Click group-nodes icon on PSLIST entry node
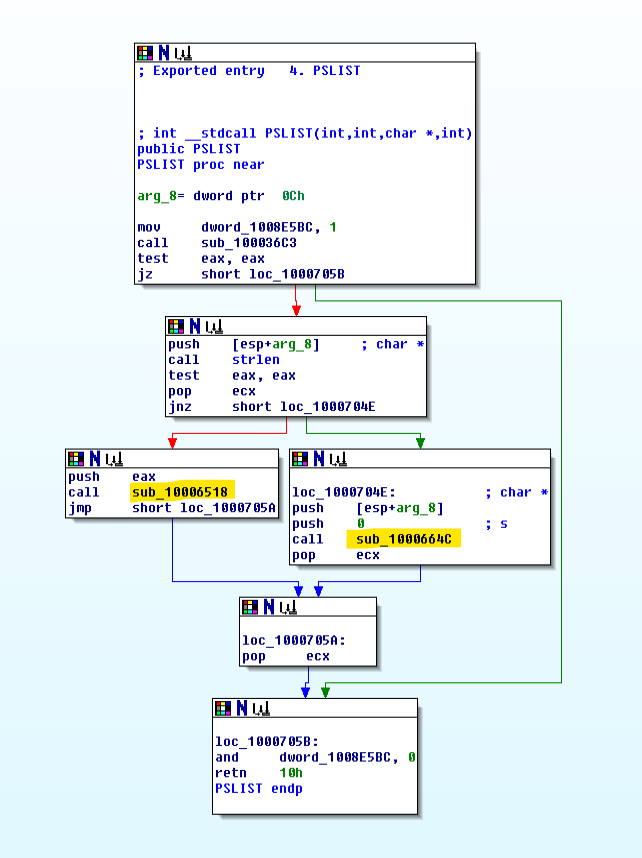This screenshot has height=858, width=642. [183, 53]
